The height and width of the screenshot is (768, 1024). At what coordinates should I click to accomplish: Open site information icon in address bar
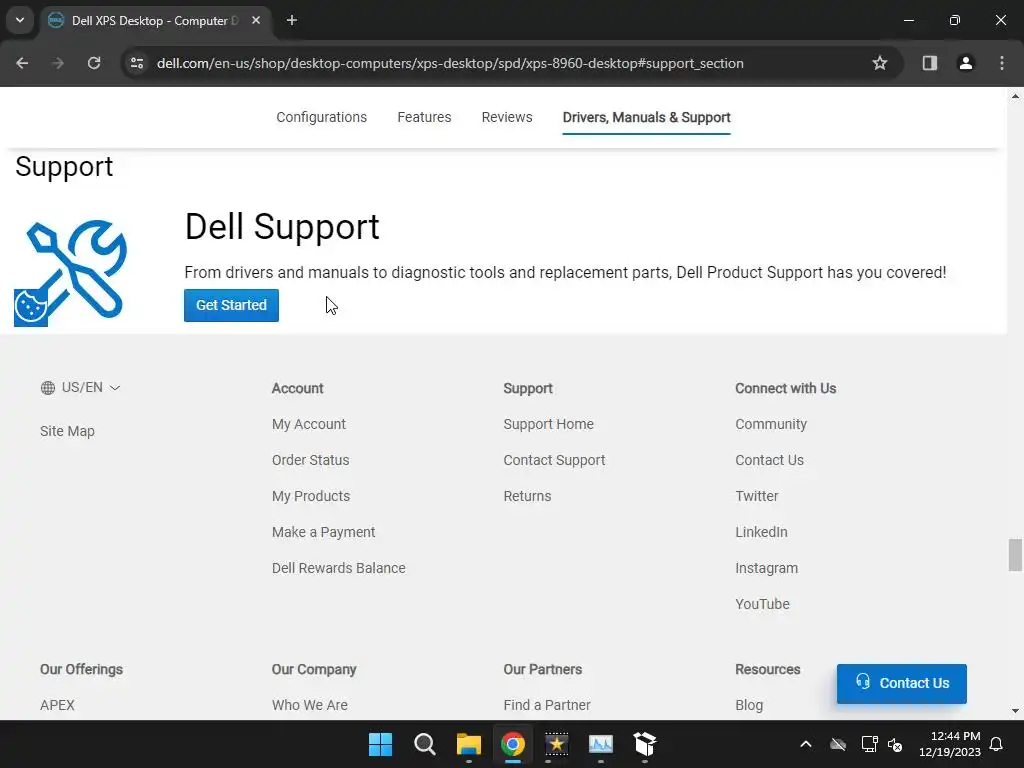[137, 63]
